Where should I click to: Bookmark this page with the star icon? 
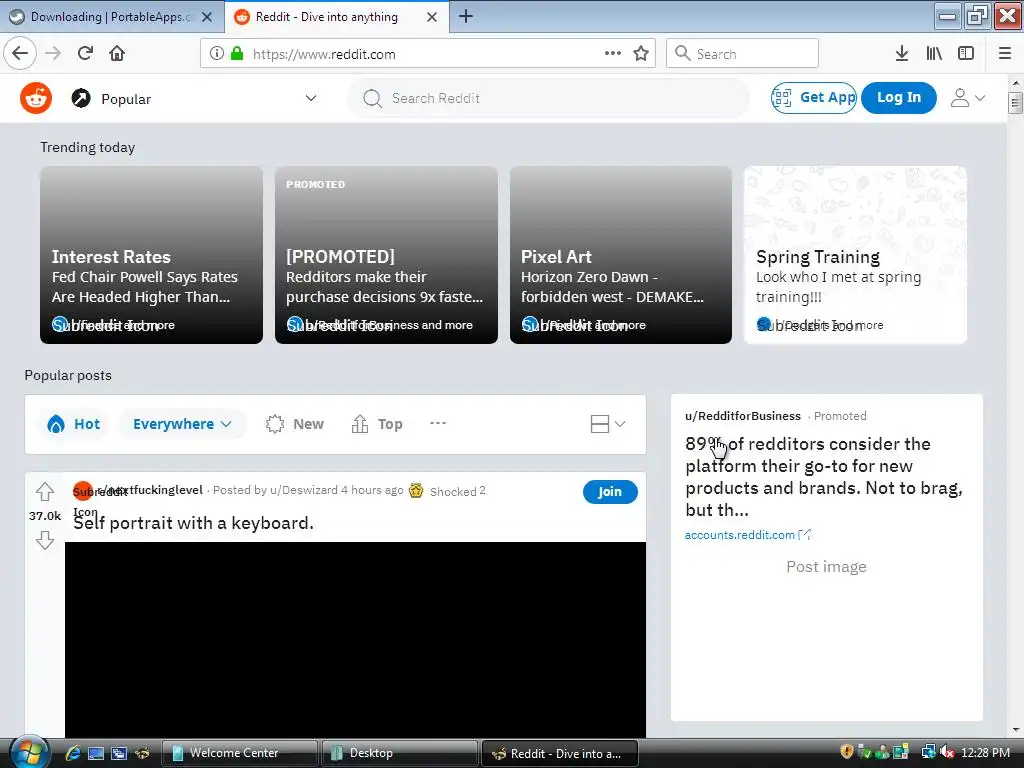pos(641,54)
